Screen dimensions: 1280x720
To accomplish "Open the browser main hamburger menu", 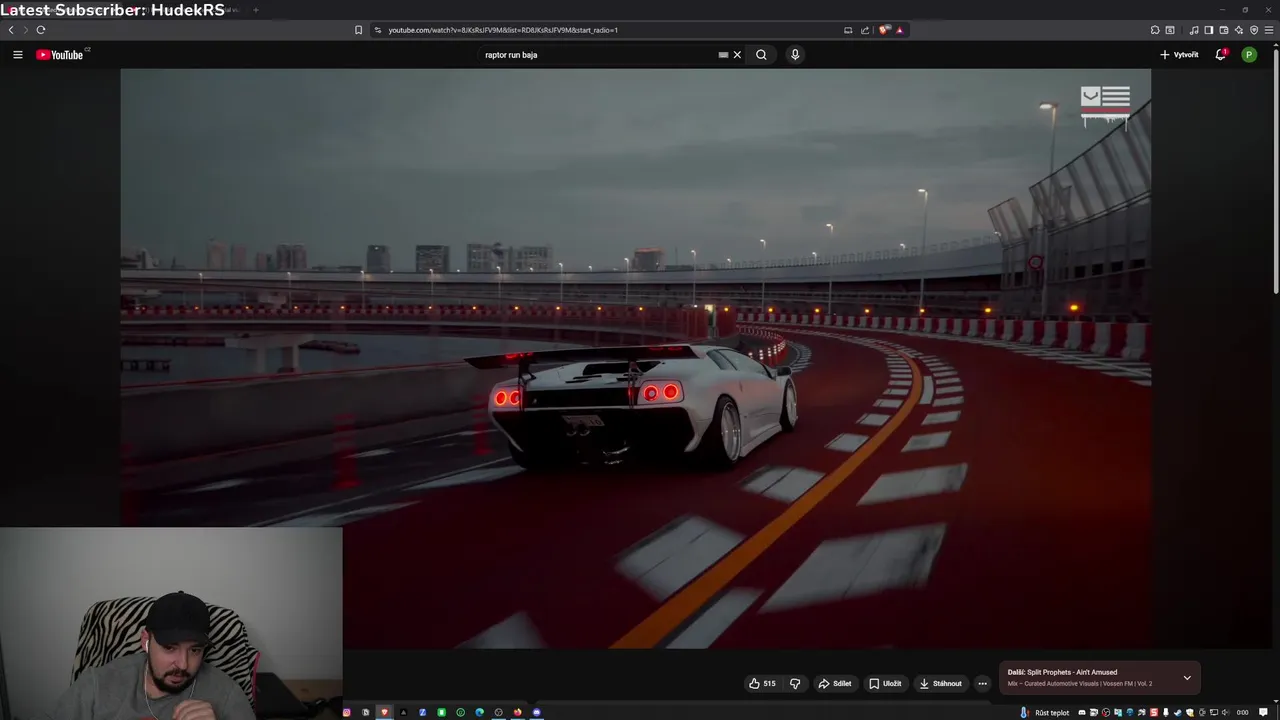I will tap(1269, 30).
